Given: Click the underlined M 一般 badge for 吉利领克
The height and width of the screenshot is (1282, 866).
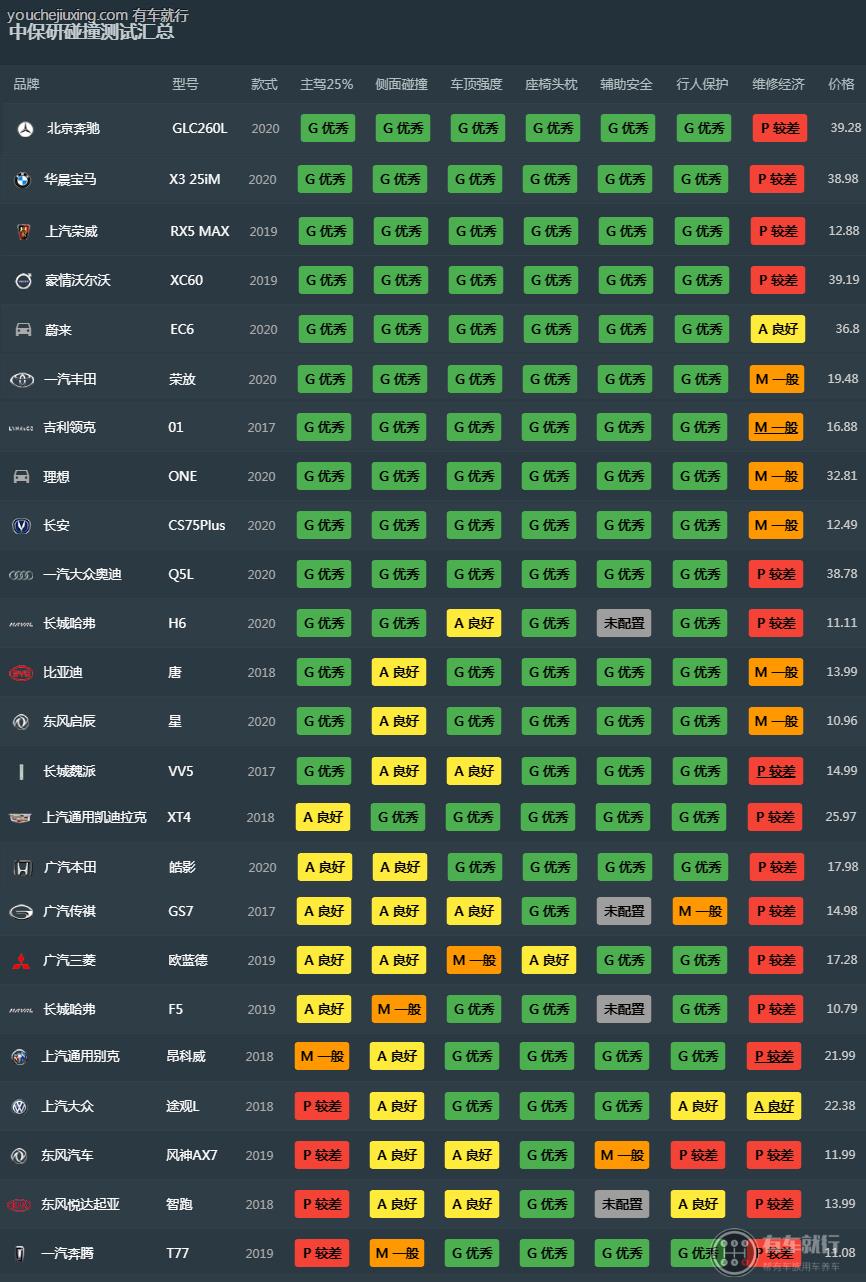Looking at the screenshot, I should [x=778, y=427].
